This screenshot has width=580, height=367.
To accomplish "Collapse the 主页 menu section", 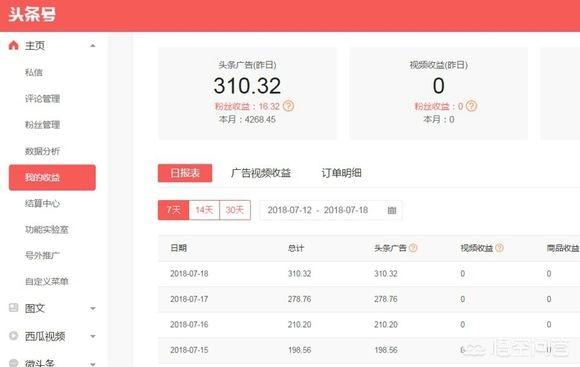I will [x=93, y=46].
